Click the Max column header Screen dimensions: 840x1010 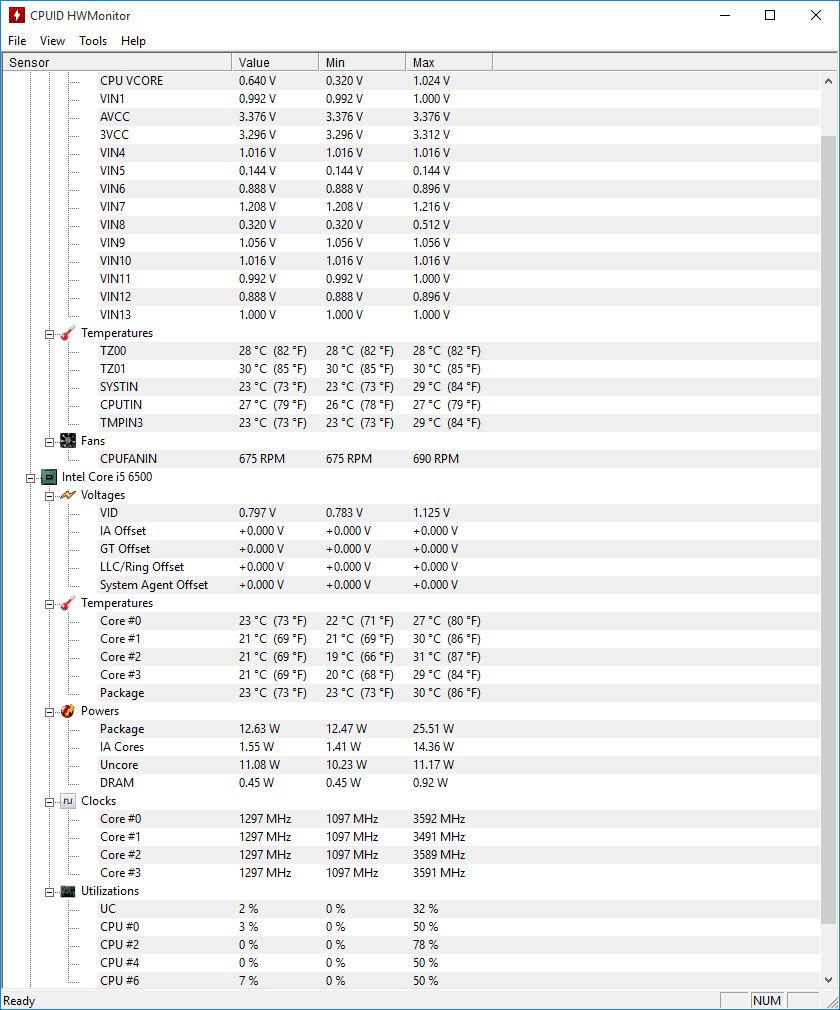click(449, 62)
